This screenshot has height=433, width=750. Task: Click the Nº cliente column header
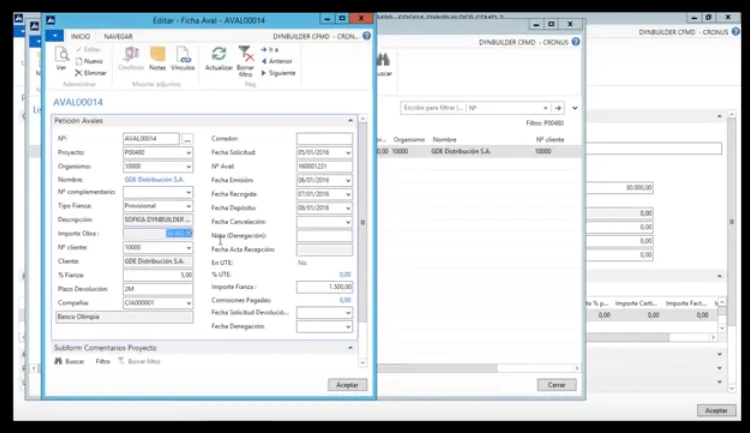pos(550,140)
